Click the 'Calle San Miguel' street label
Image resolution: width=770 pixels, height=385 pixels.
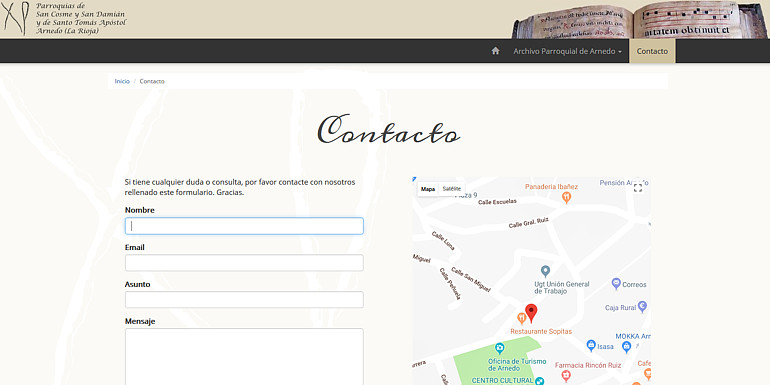click(471, 279)
